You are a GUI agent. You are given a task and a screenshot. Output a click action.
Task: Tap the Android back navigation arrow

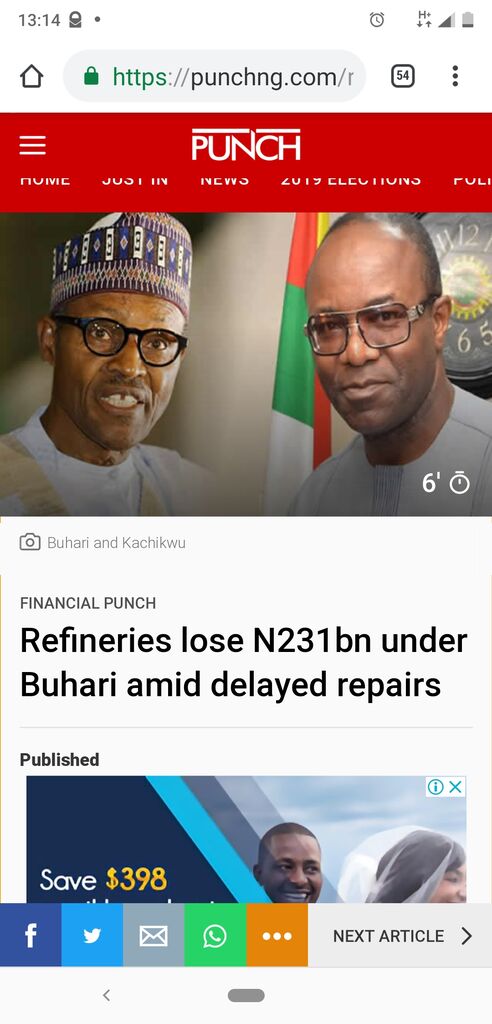tap(107, 995)
